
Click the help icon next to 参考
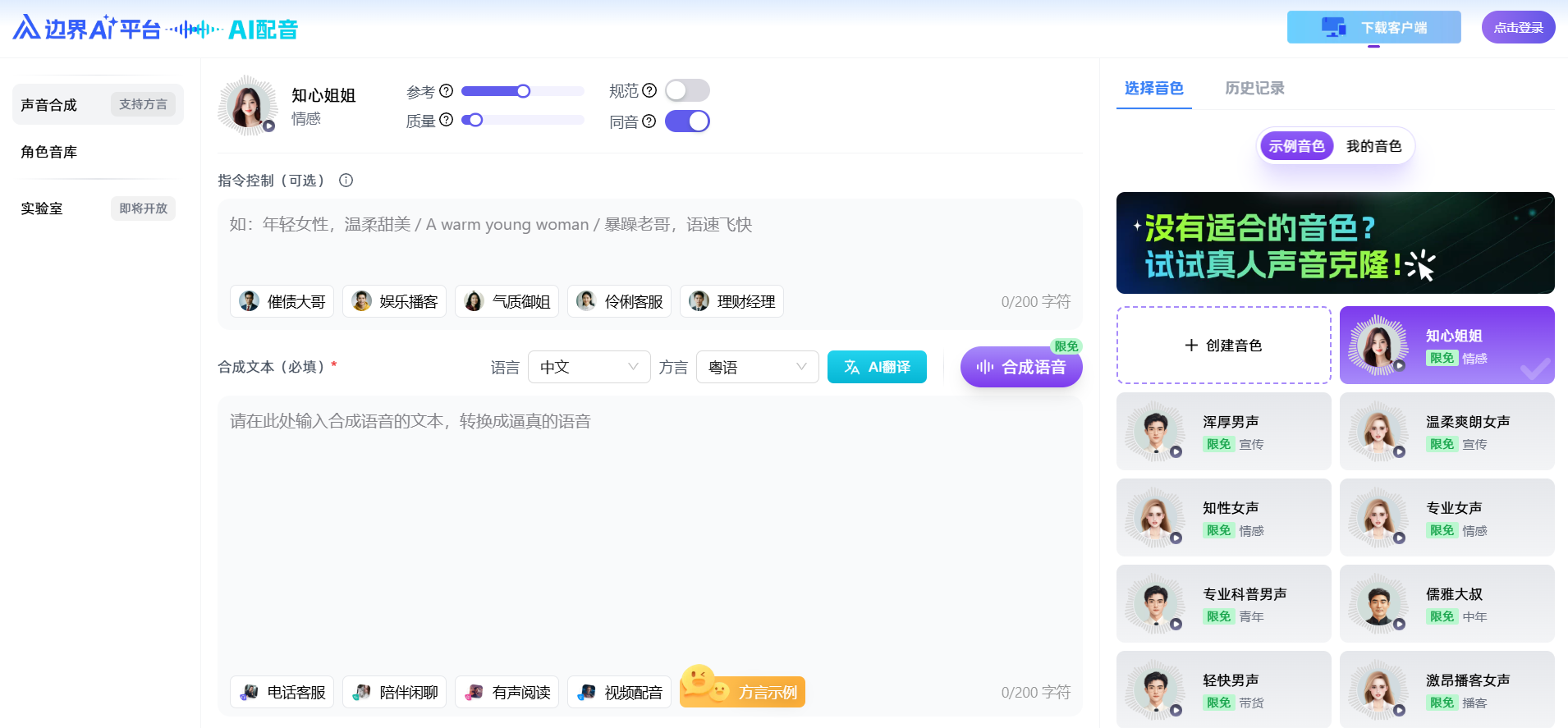click(x=447, y=91)
